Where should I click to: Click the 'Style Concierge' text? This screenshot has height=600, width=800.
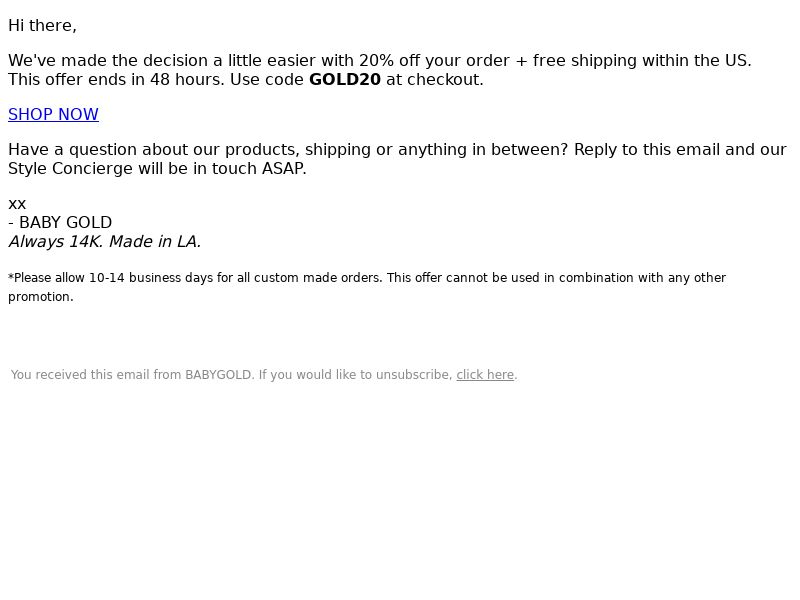[x=70, y=168]
